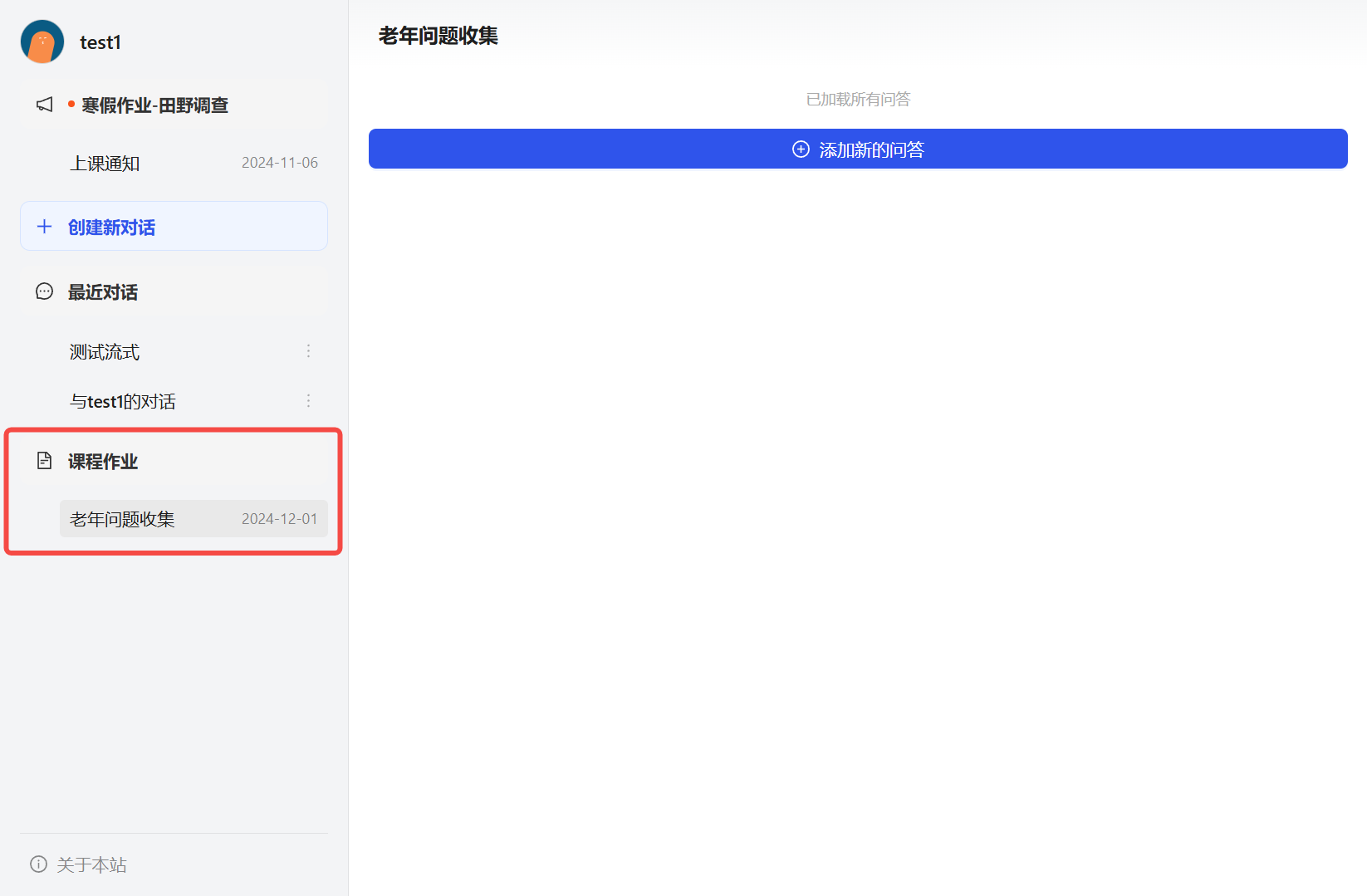
Task: Click the test1 username
Action: (100, 42)
